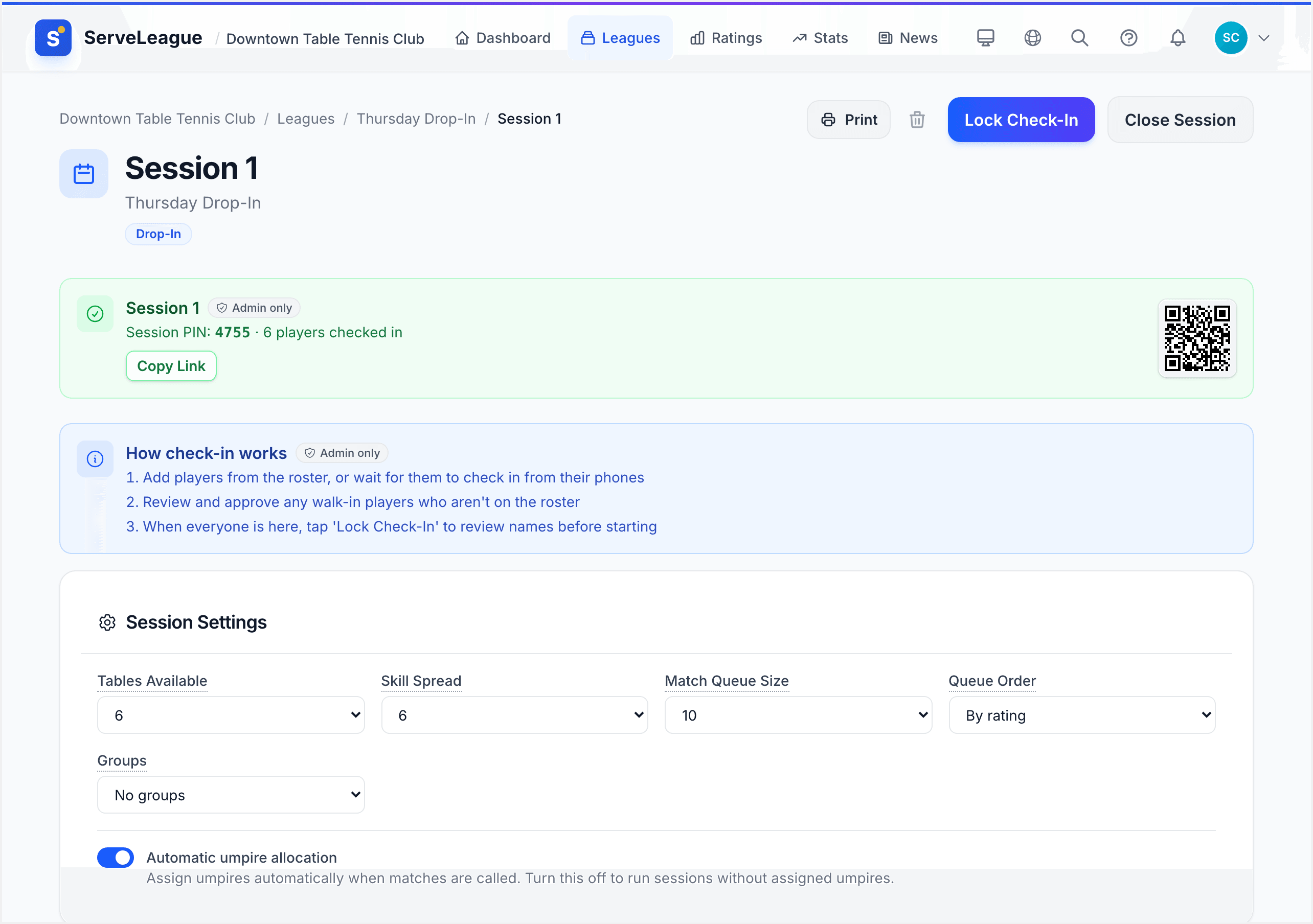1313x924 pixels.
Task: Toggle Automatic umpire allocation switch
Action: pyautogui.click(x=116, y=858)
